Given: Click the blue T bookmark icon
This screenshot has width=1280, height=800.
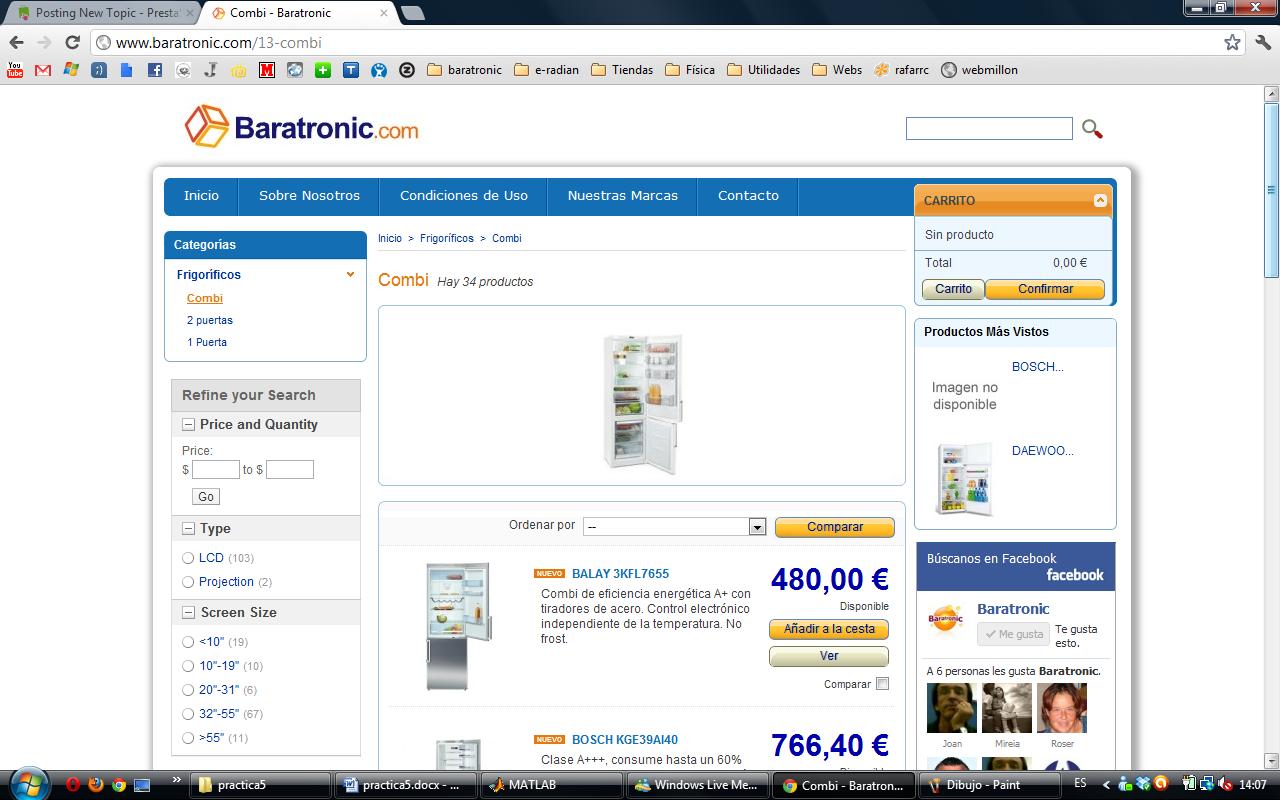Looking at the screenshot, I should [350, 70].
